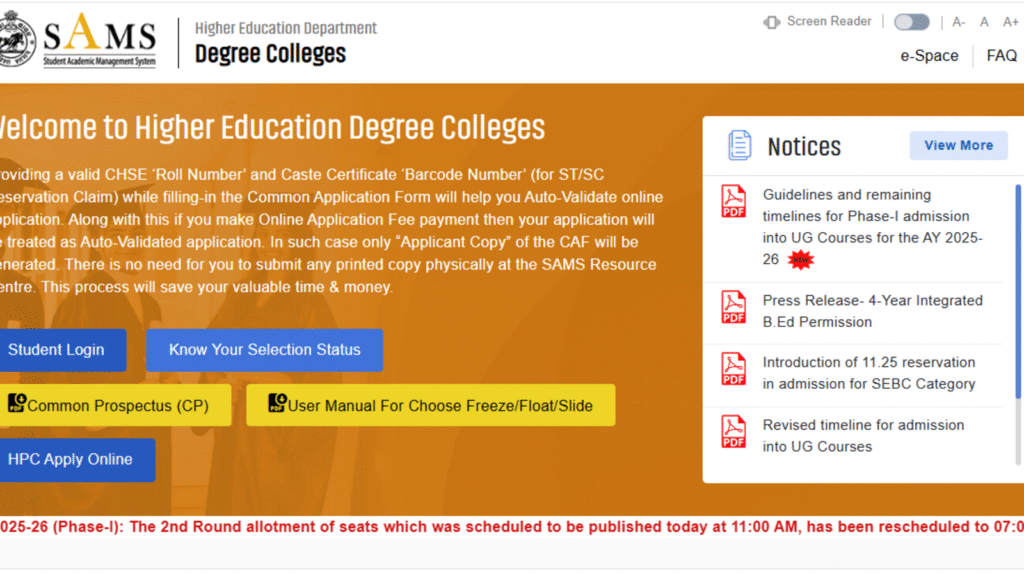Open the PDF icon for B.Ed Press Release
This screenshot has width=1024, height=575.
[734, 307]
